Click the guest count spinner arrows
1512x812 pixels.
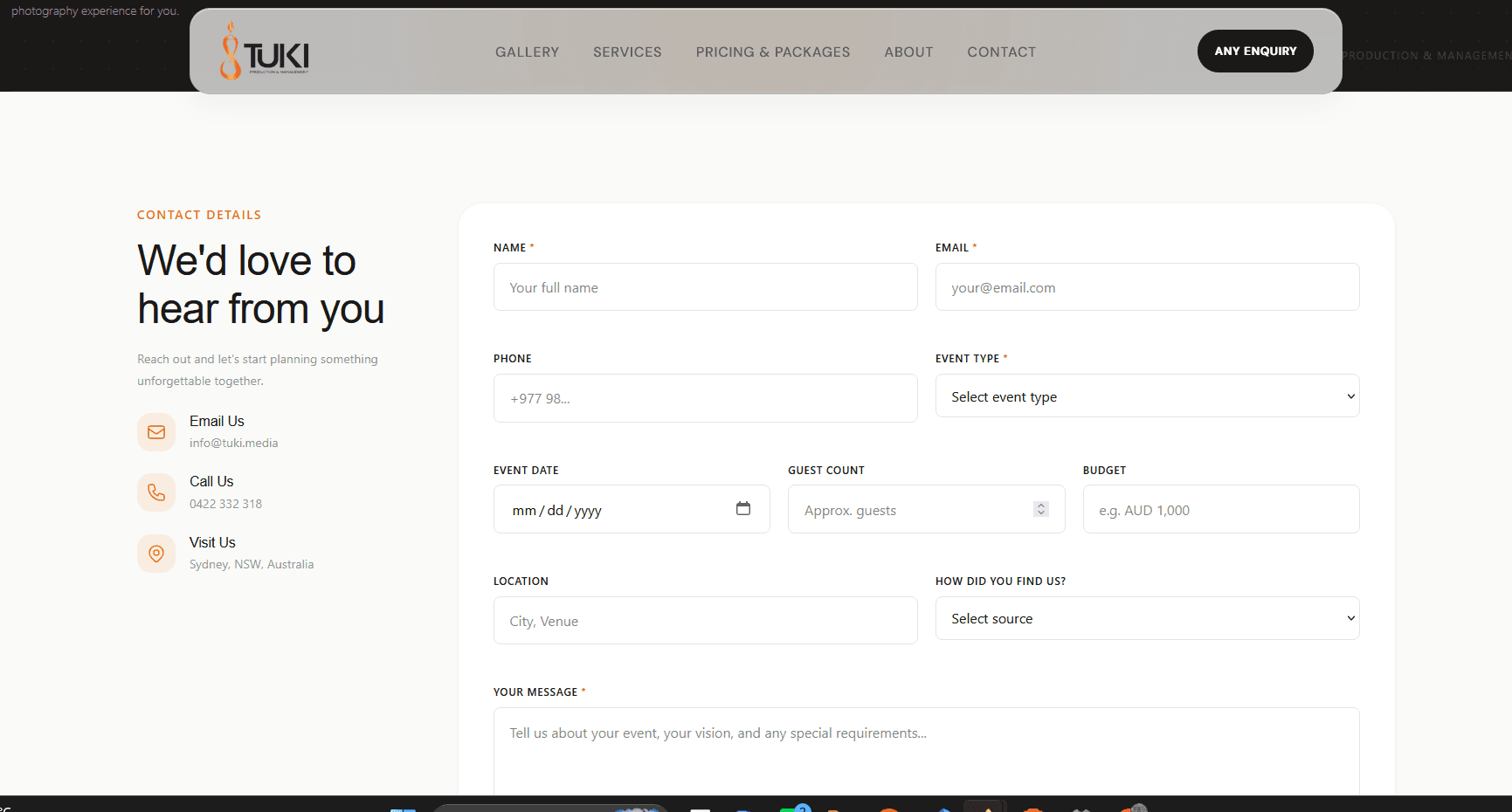pyautogui.click(x=1041, y=509)
